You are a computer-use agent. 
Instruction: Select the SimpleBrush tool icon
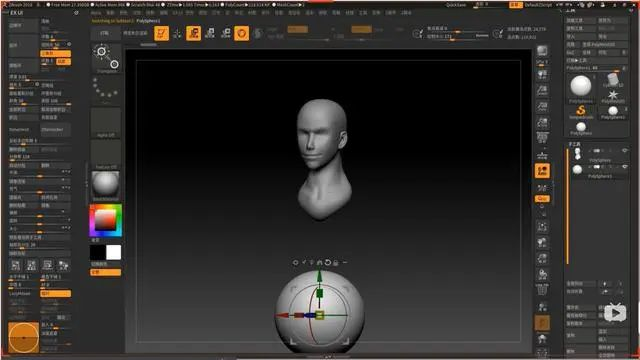pyautogui.click(x=581, y=112)
